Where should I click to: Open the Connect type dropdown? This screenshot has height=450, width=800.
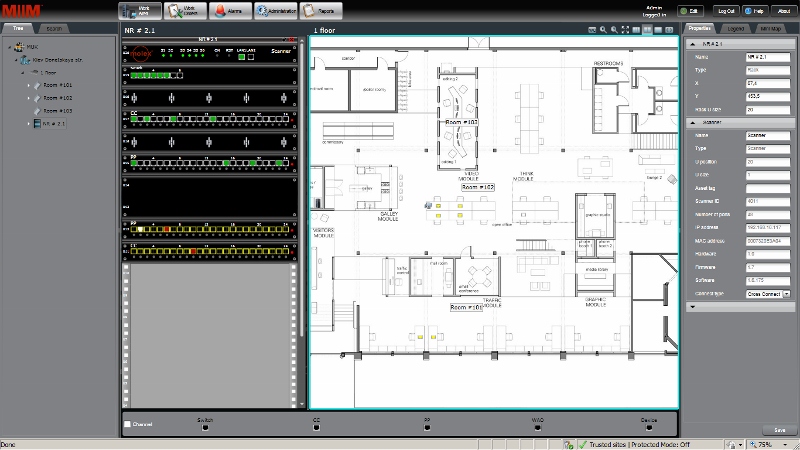pos(786,294)
